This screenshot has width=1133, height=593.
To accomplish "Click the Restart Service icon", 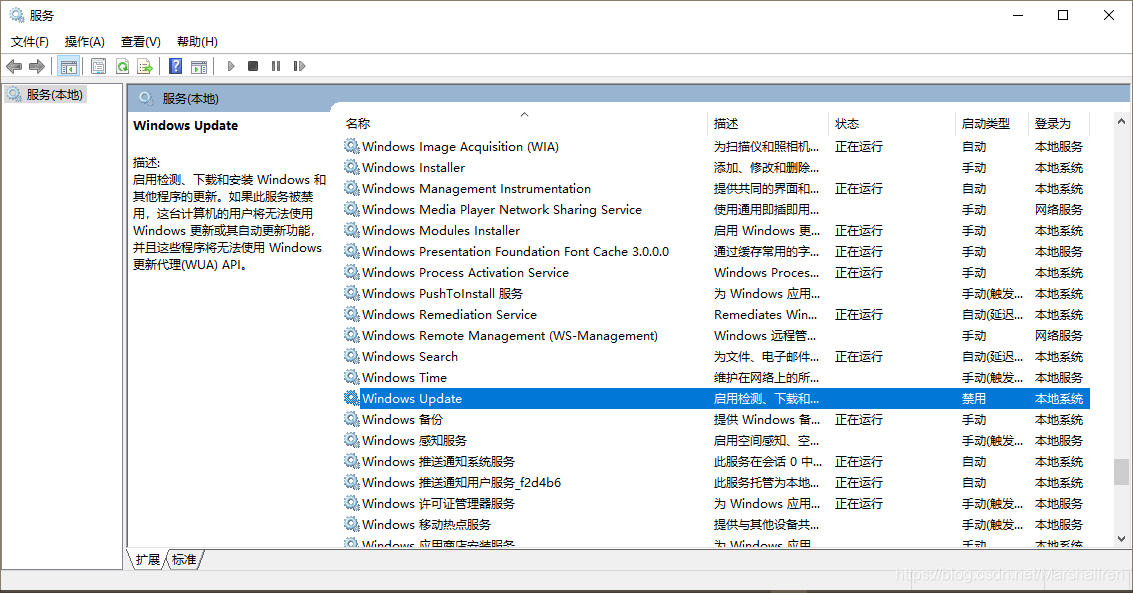I will coord(299,66).
